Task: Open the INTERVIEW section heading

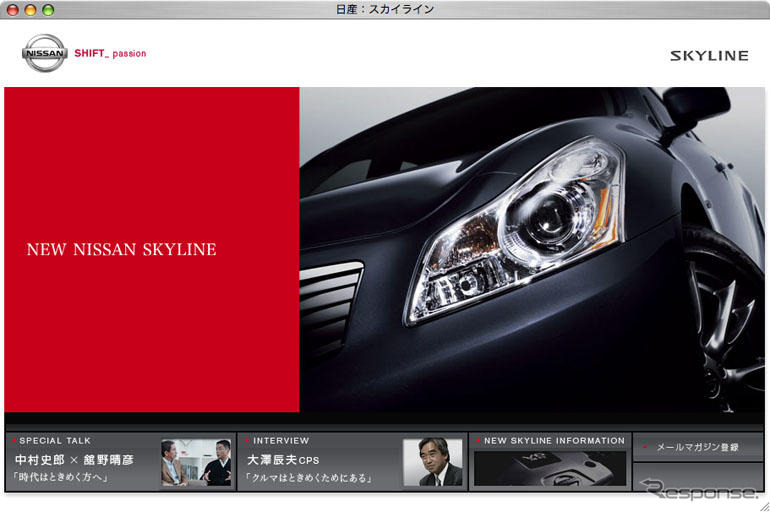Action: (x=281, y=441)
